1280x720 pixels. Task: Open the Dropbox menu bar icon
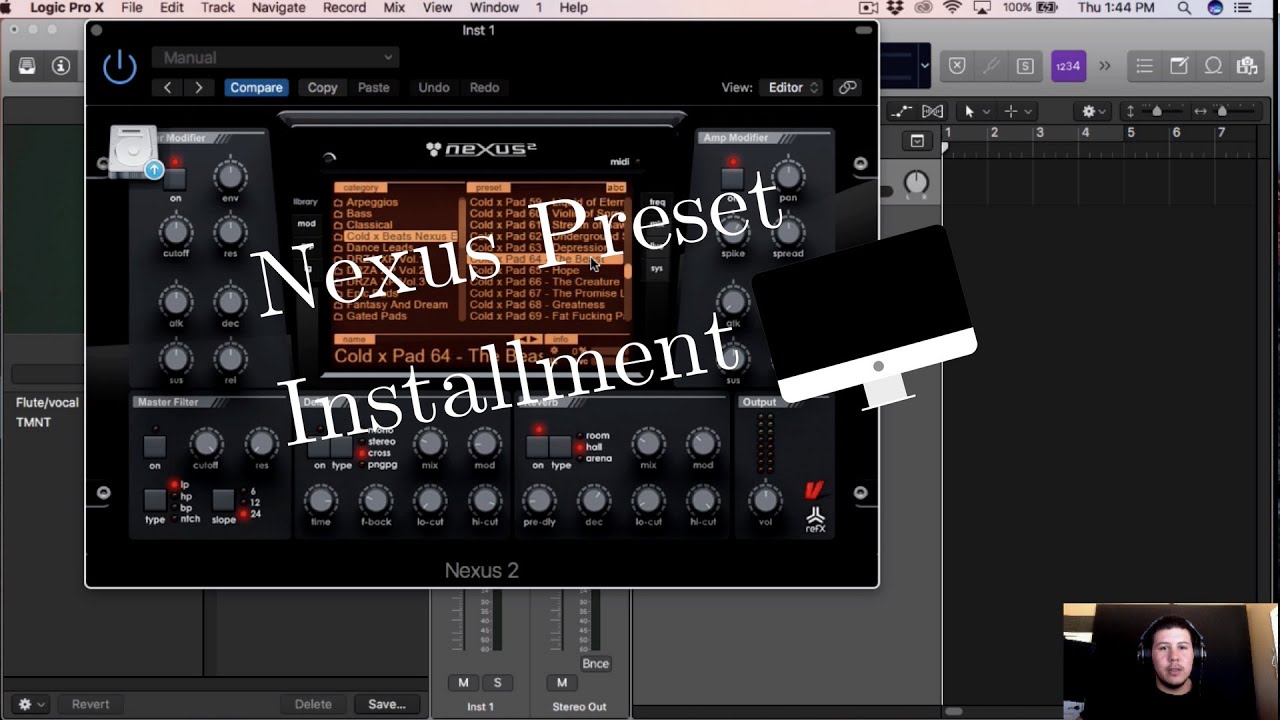pos(895,8)
